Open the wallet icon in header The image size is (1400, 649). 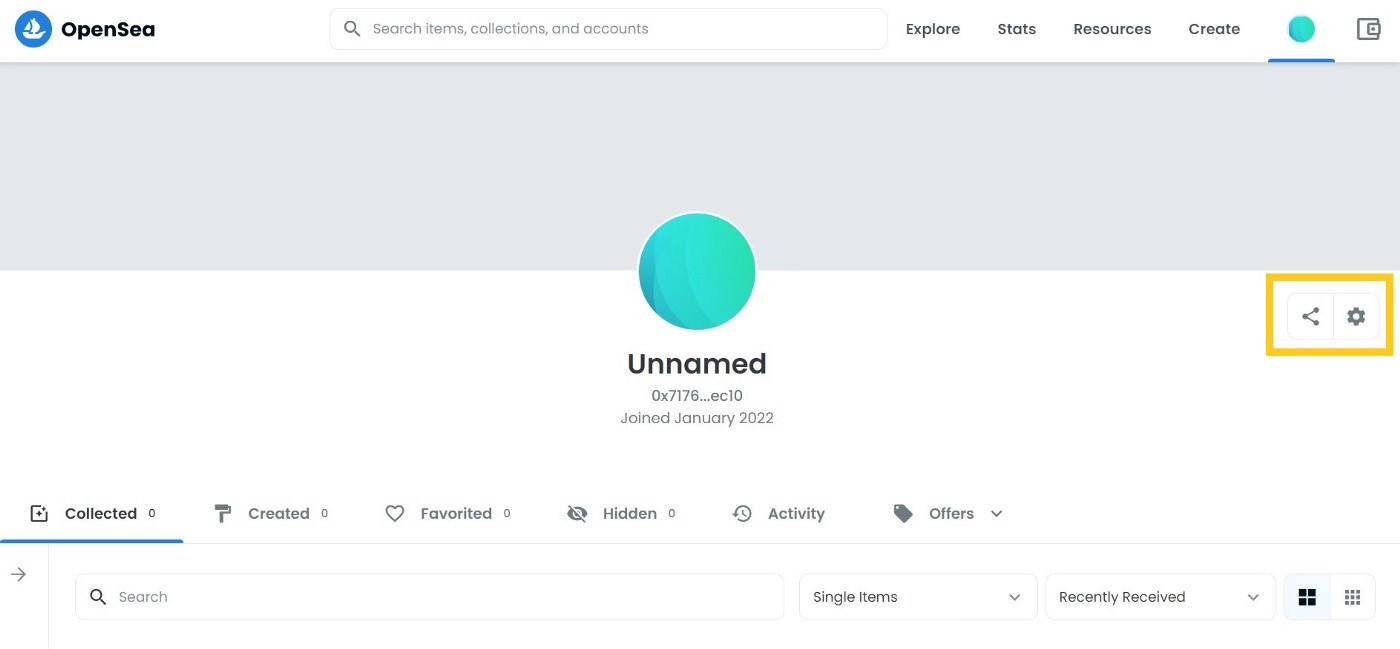click(1368, 29)
